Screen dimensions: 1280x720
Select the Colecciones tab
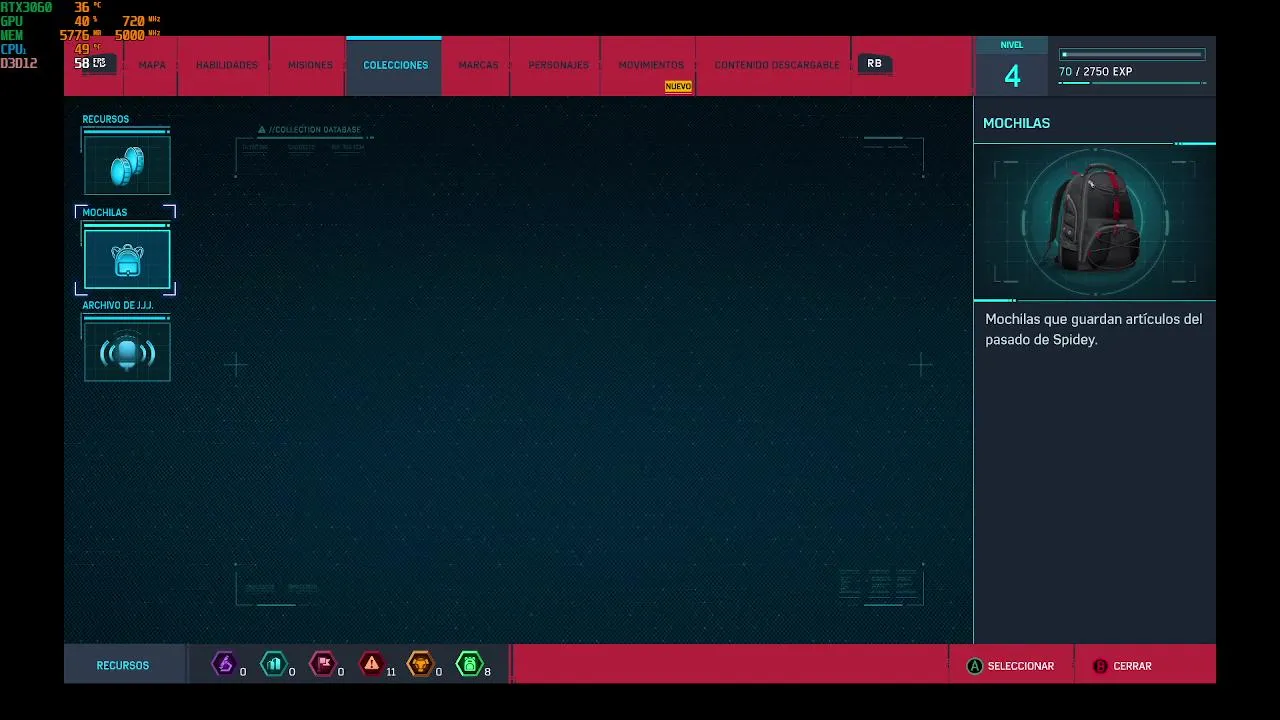395,65
